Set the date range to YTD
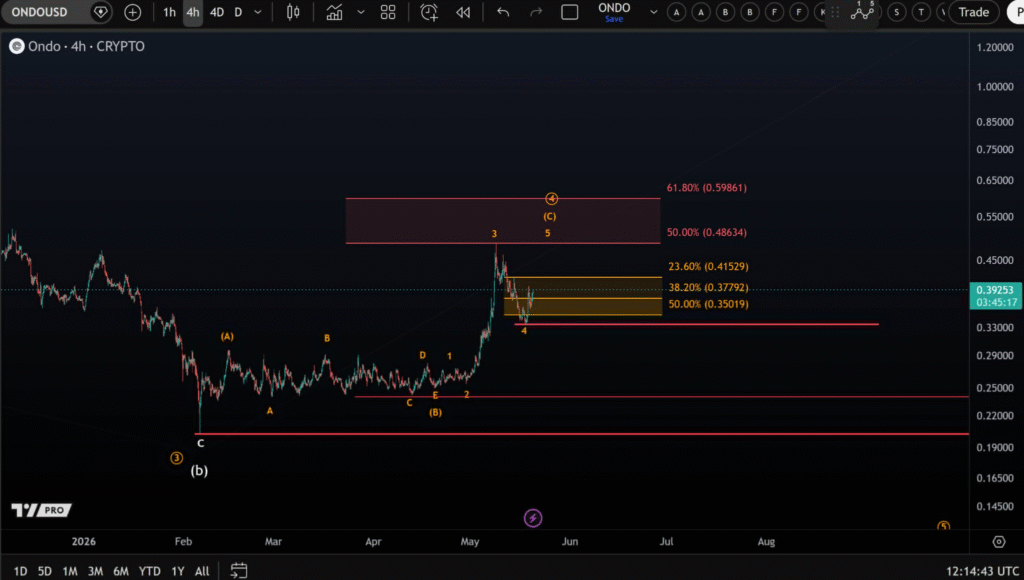Image resolution: width=1024 pixels, height=580 pixels. [150, 571]
